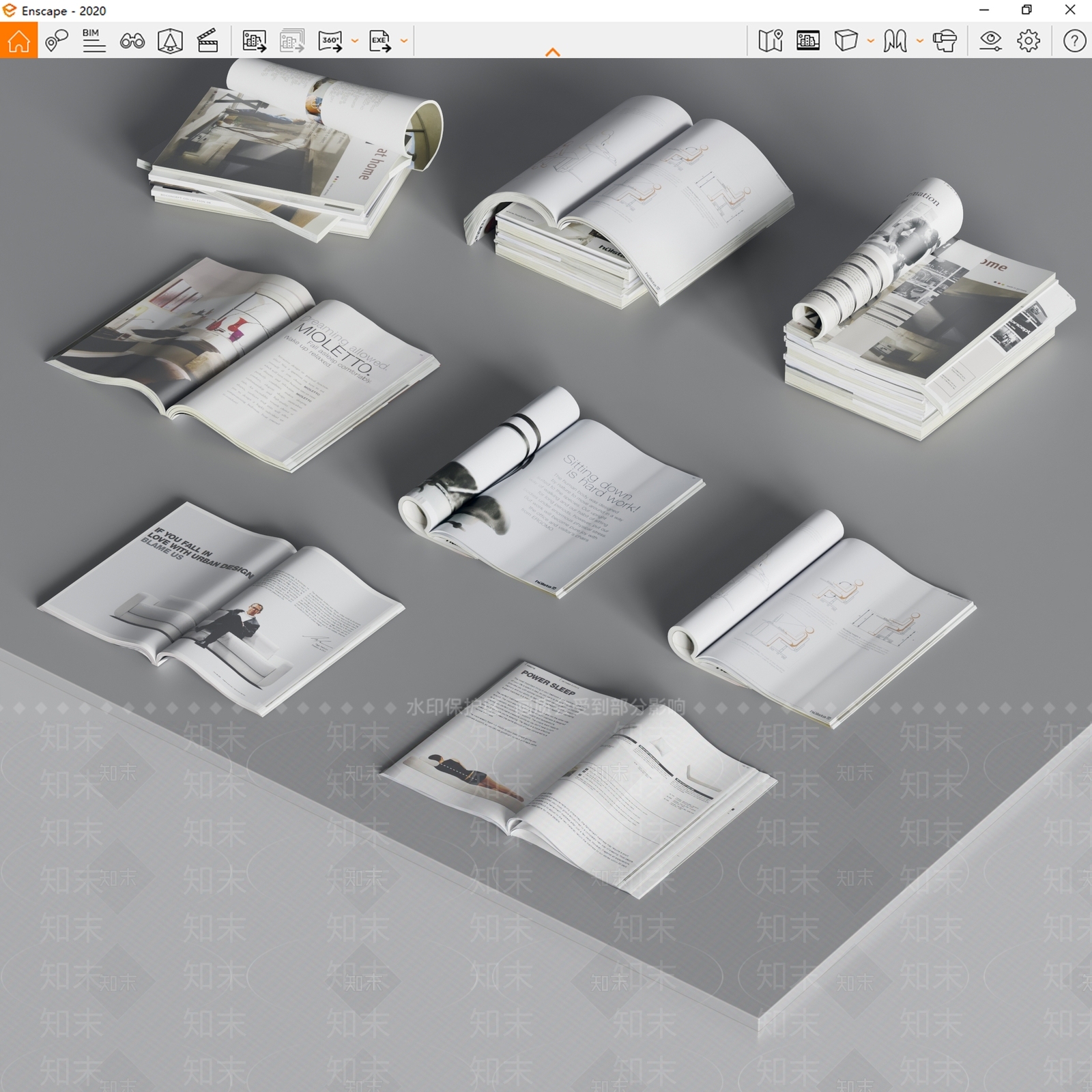1092x1092 pixels.
Task: Expand the 360 panorama dropdown arrow
Action: click(x=354, y=41)
